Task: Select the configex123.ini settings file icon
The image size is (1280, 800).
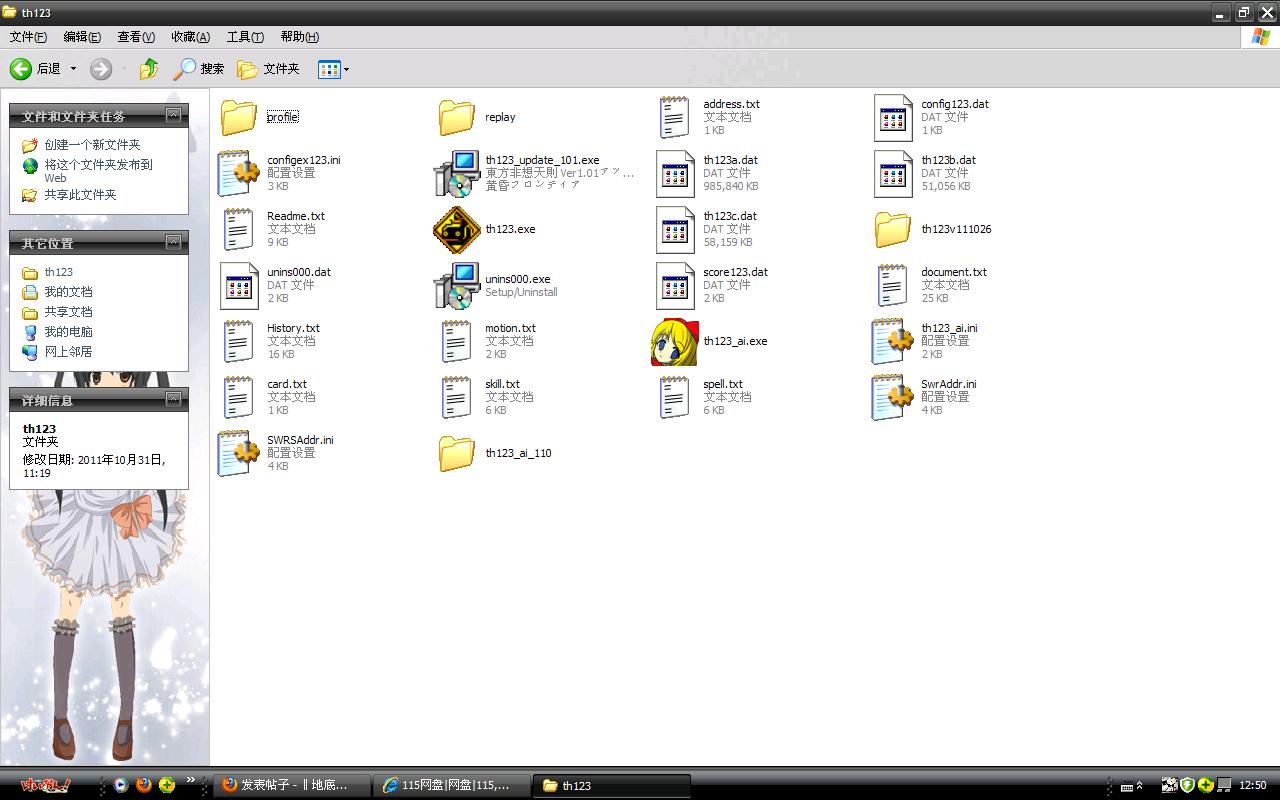Action: (238, 174)
